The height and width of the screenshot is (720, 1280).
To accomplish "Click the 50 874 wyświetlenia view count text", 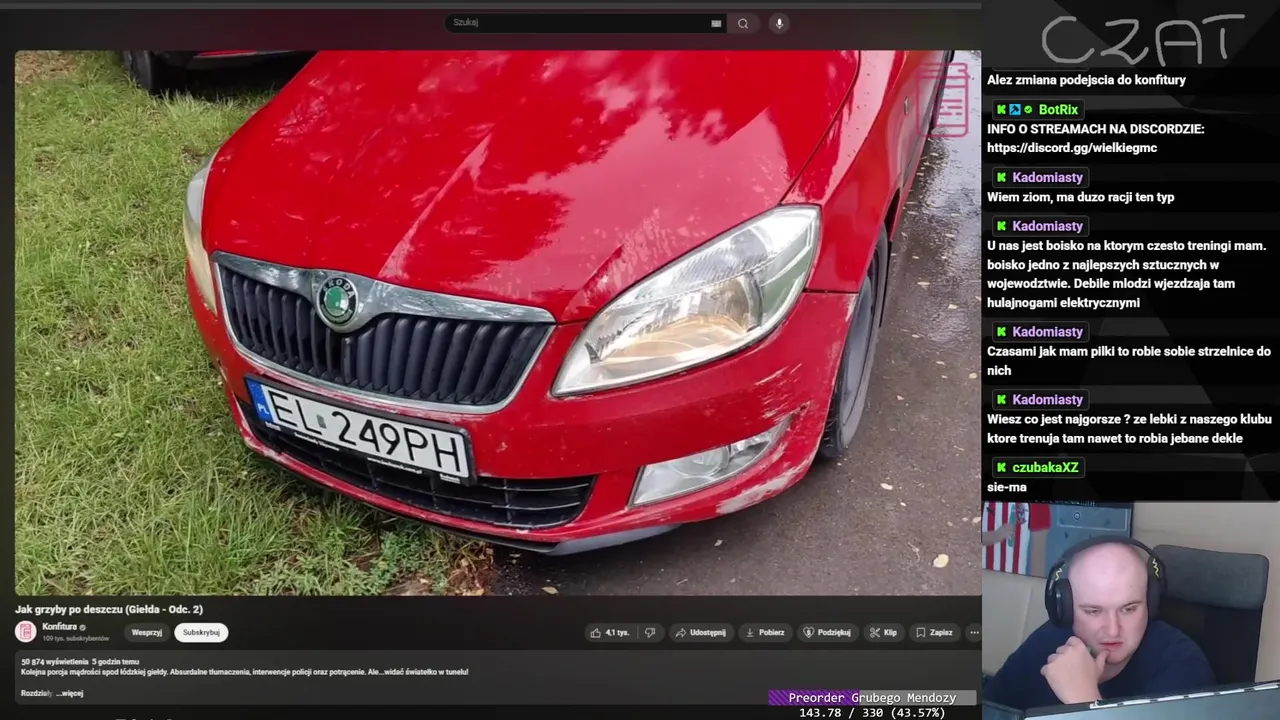I will point(54,661).
